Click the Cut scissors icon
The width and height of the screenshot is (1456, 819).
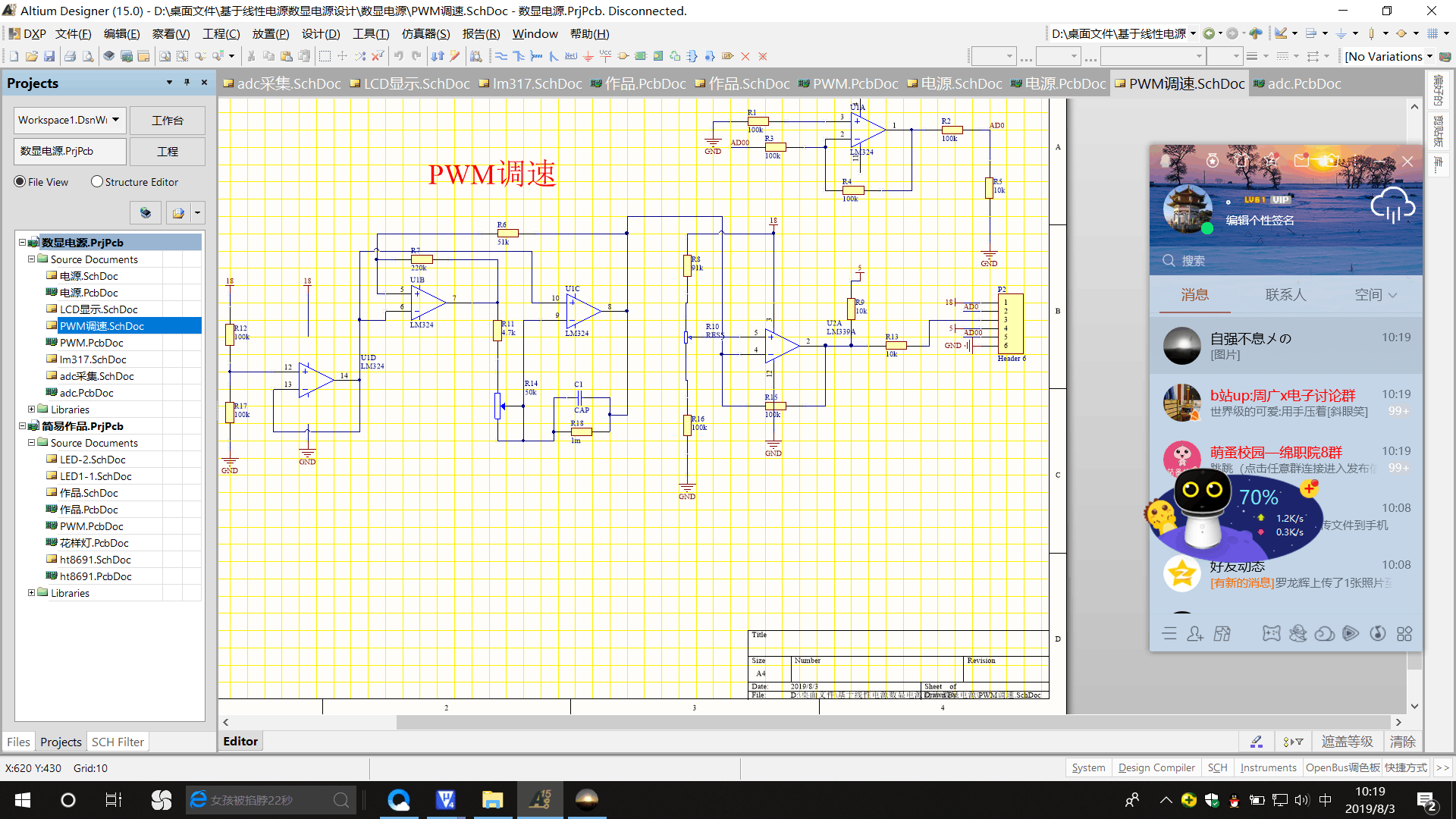coord(251,56)
